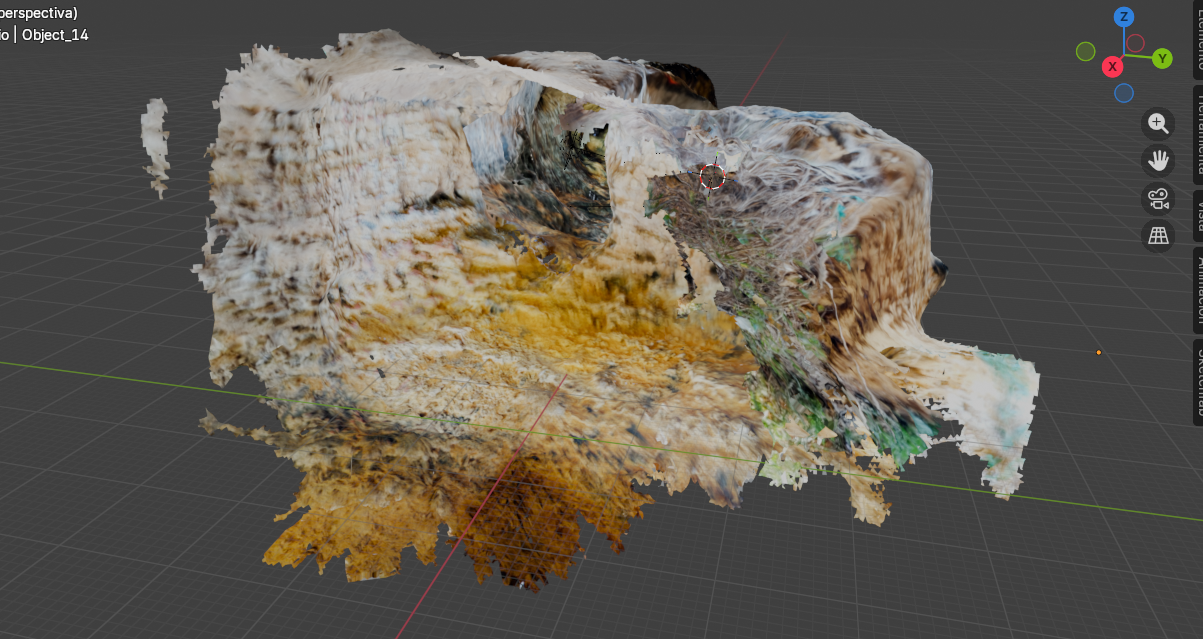Image resolution: width=1203 pixels, height=639 pixels.
Task: Select the small orange origin point
Action: click(1098, 352)
